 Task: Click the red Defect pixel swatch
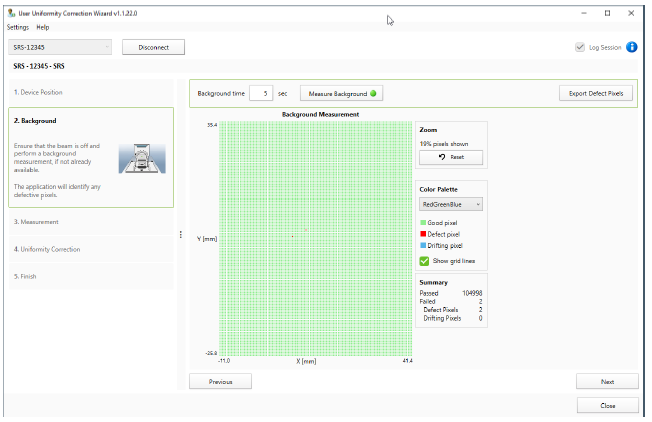tap(423, 234)
